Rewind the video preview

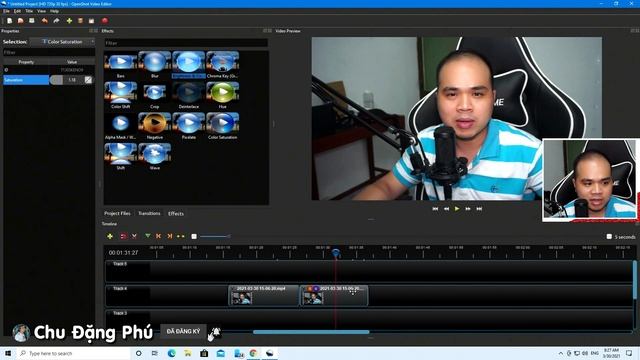point(446,209)
